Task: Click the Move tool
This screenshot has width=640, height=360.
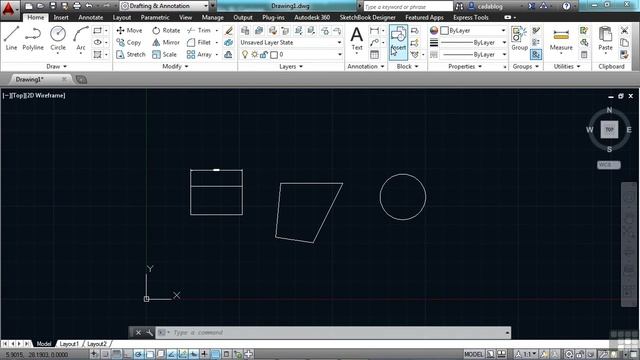Action: [129, 30]
